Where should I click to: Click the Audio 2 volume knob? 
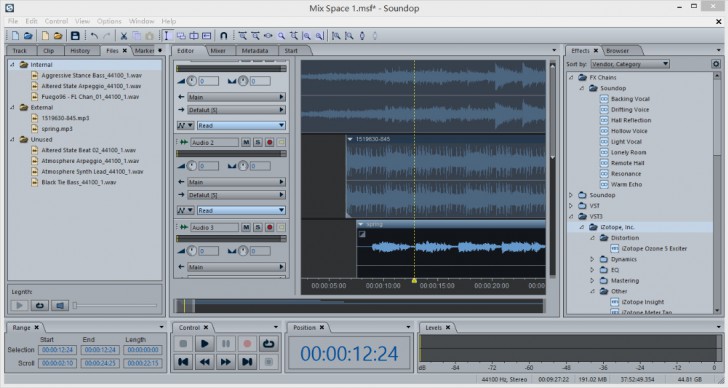(x=192, y=166)
